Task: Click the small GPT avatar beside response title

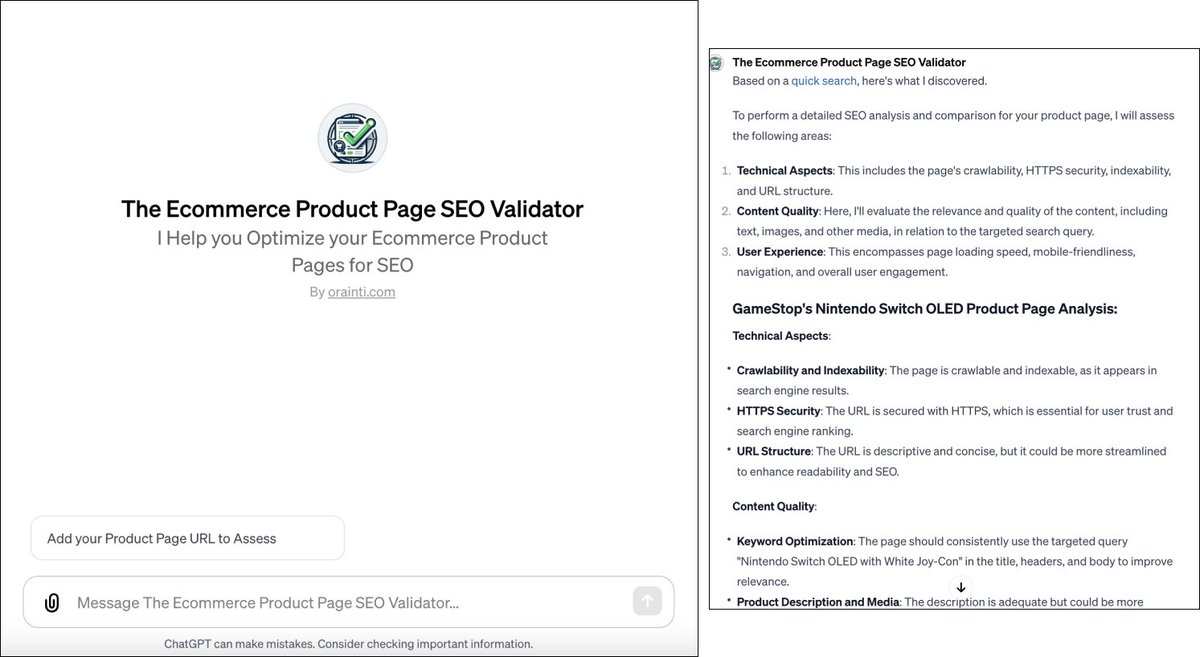Action: coord(716,63)
